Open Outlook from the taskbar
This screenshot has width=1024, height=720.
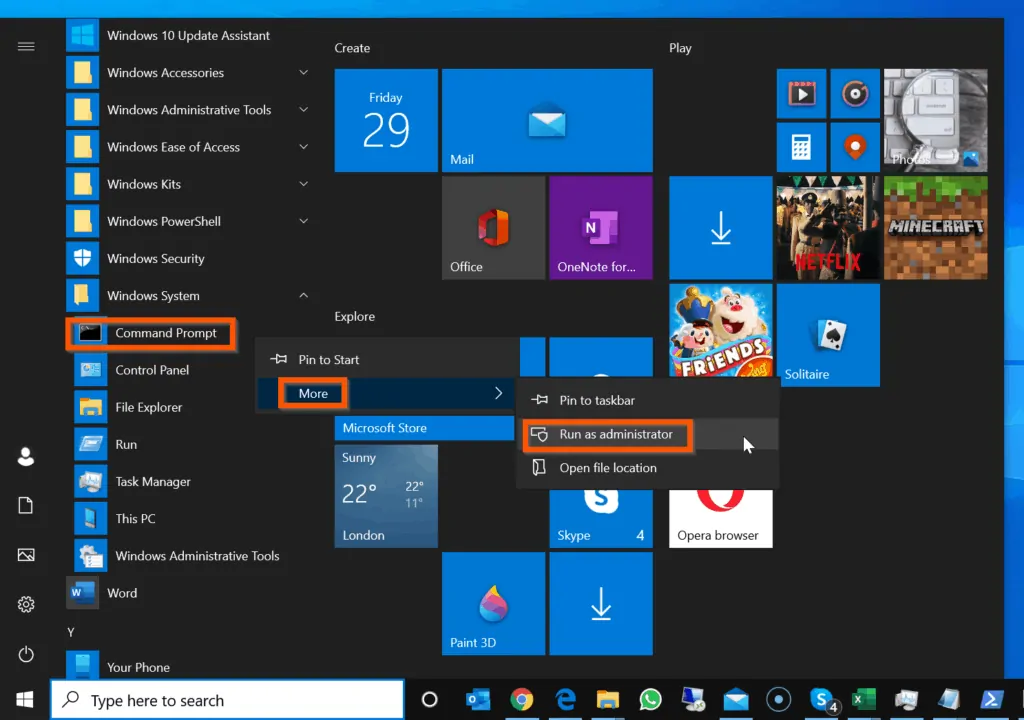pyautogui.click(x=478, y=700)
